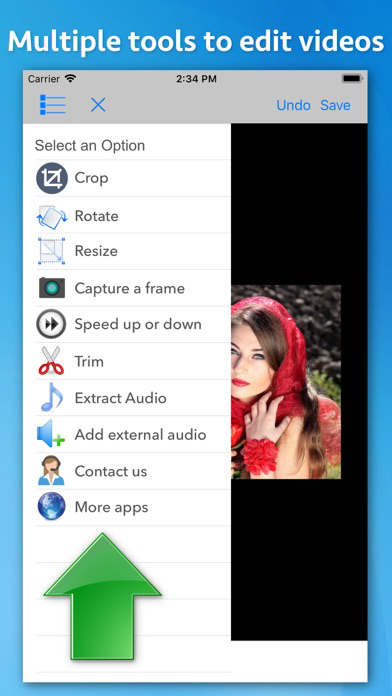Choose the Capture a frame label

[130, 288]
